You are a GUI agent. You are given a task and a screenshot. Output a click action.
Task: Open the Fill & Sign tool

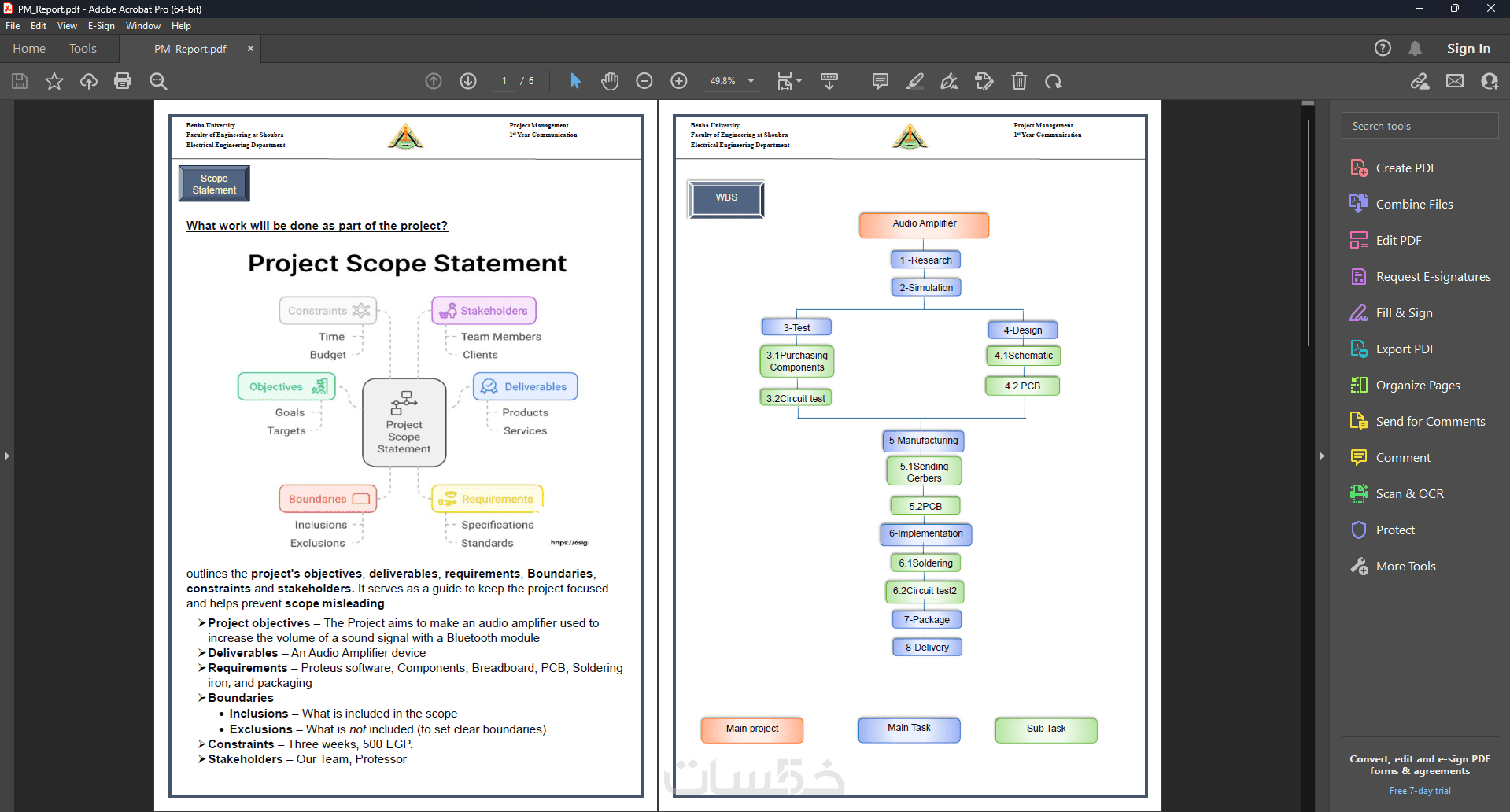tap(1404, 313)
